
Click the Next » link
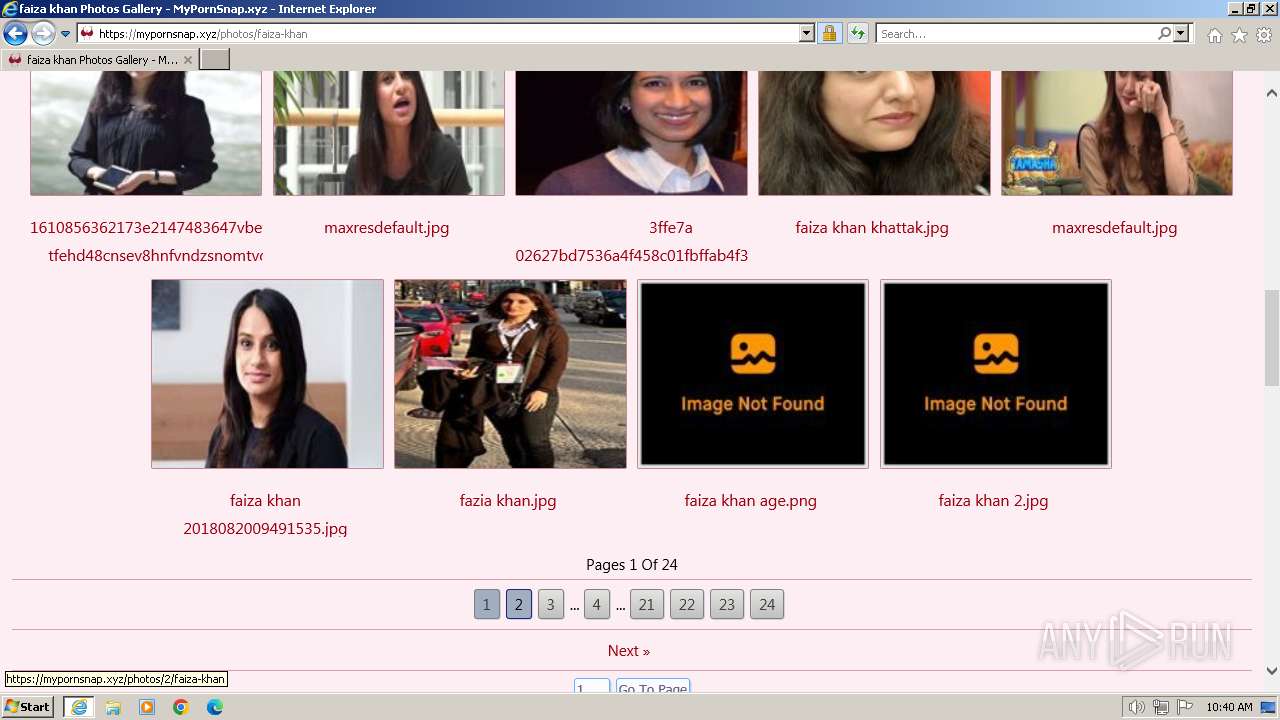pos(629,651)
